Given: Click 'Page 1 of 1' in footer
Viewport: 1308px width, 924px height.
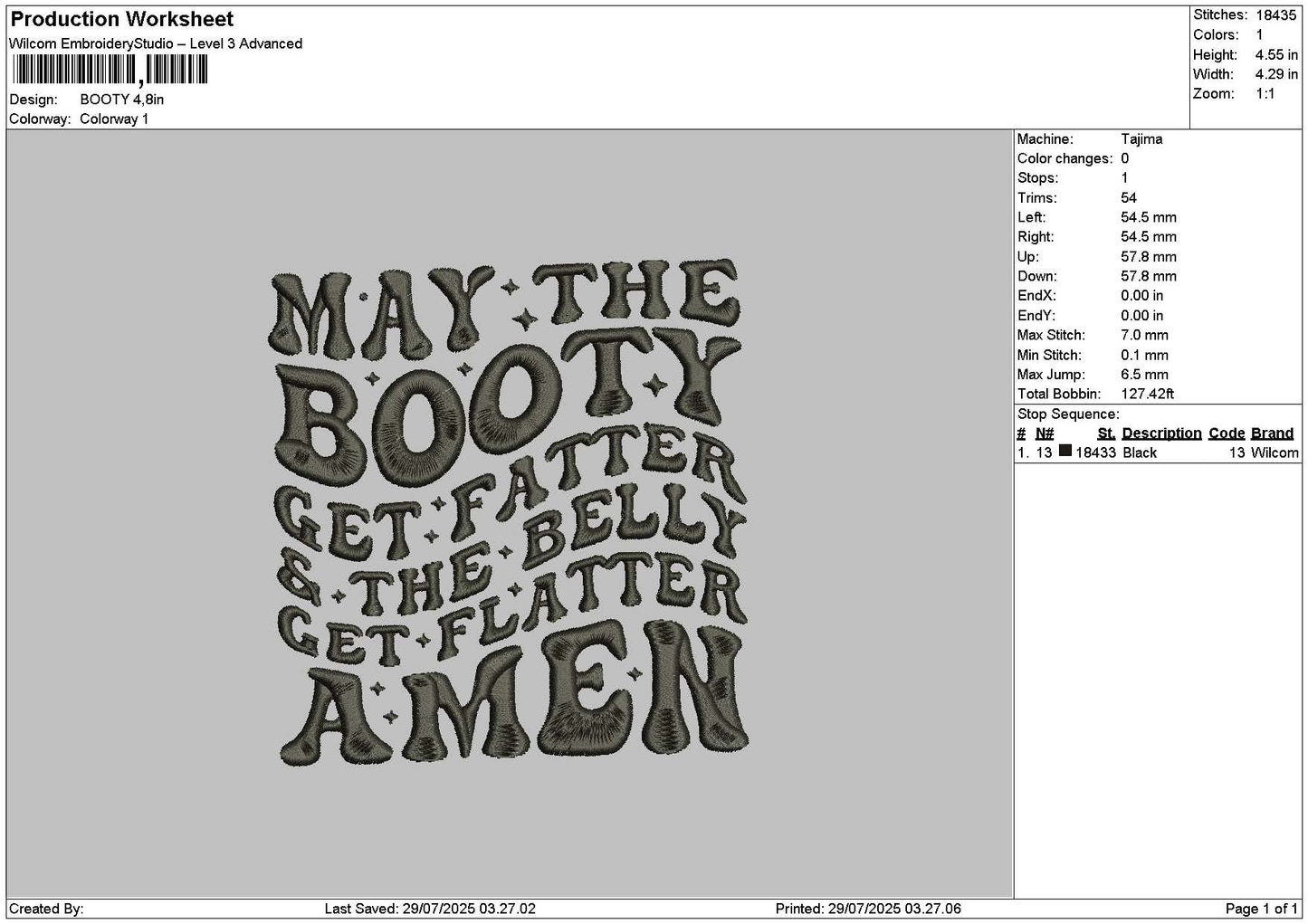Looking at the screenshot, I should tap(1262, 909).
